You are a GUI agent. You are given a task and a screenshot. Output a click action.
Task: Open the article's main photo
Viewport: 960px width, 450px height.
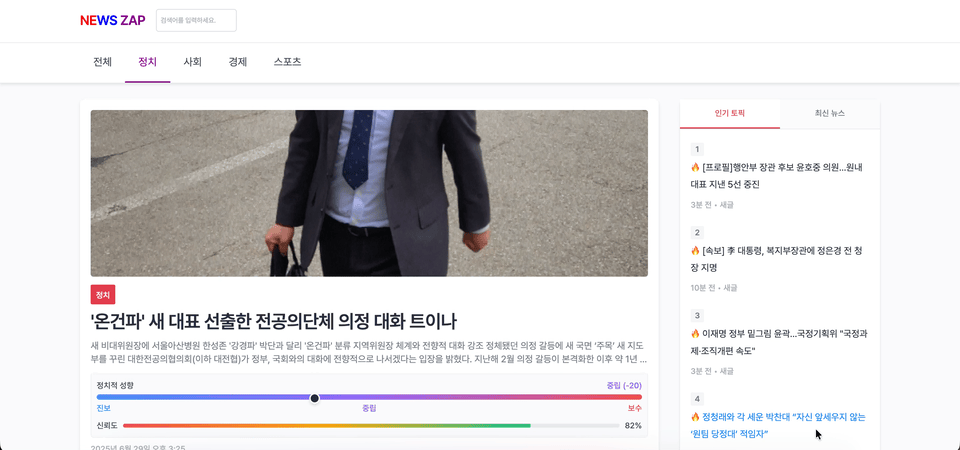point(369,193)
